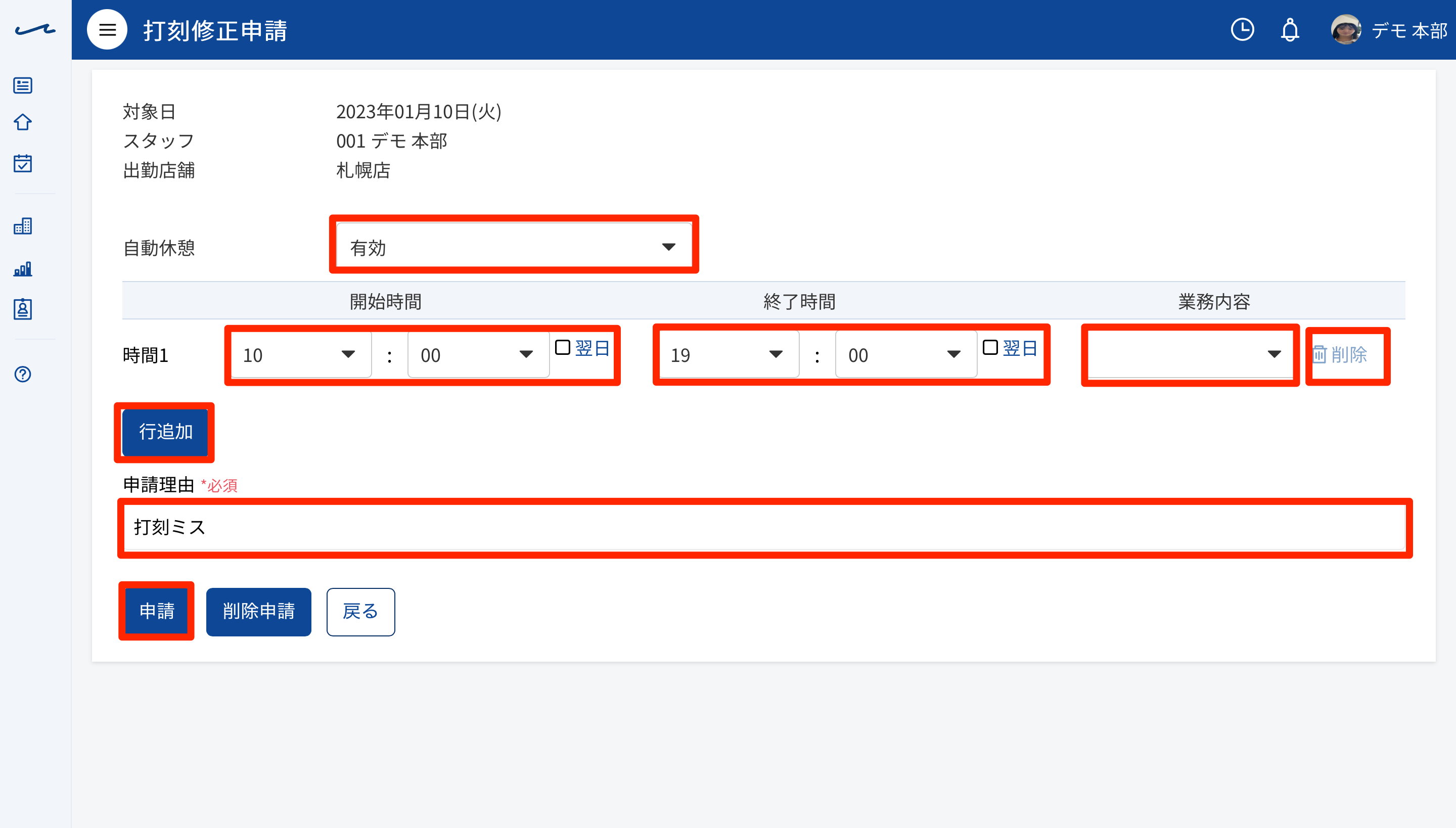Click the 削除申請 button
The height and width of the screenshot is (828, 1456).
click(259, 611)
